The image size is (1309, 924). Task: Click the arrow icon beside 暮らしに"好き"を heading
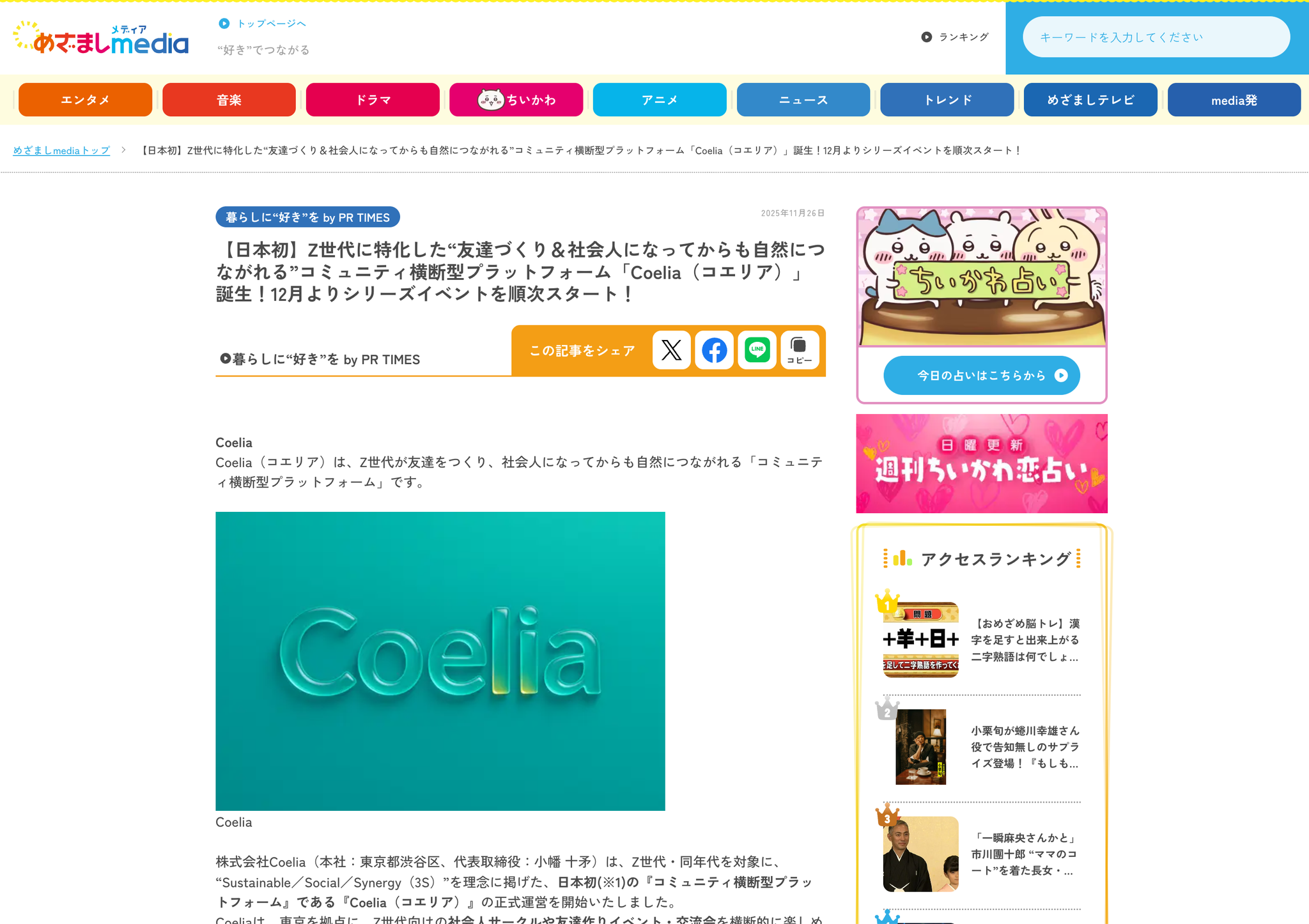click(x=225, y=358)
